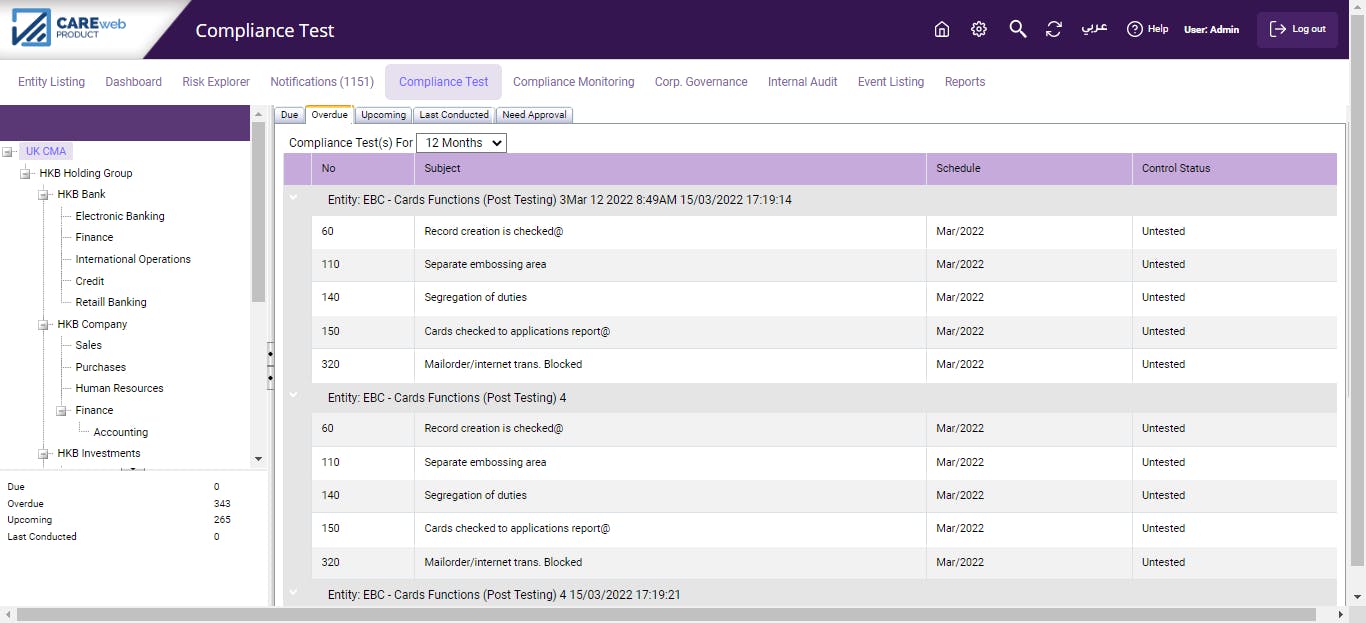
Task: Open Compliance Monitoring
Action: [x=573, y=82]
